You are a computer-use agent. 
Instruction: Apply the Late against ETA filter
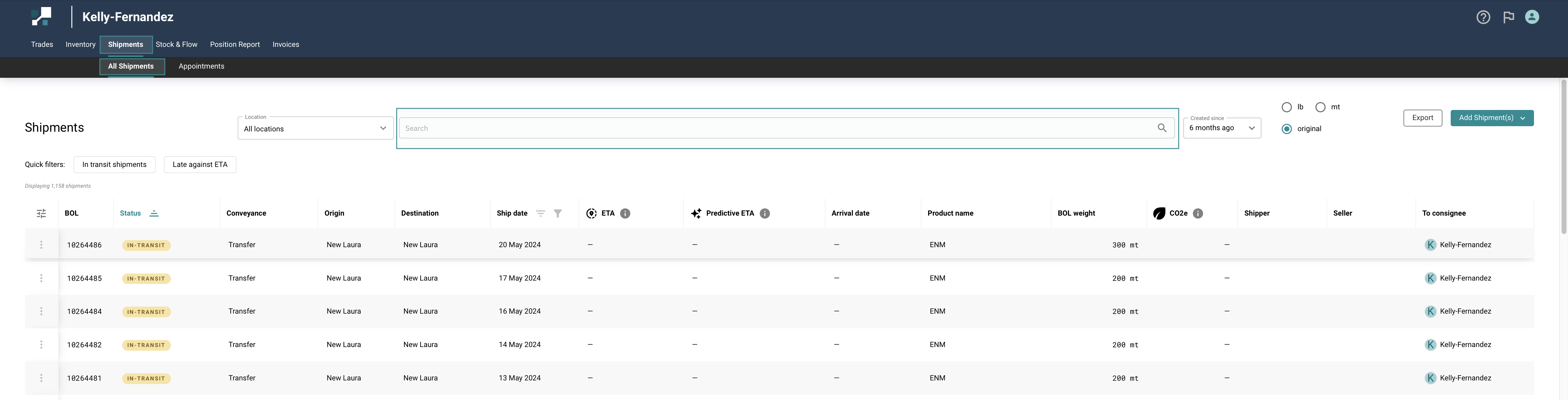click(200, 164)
